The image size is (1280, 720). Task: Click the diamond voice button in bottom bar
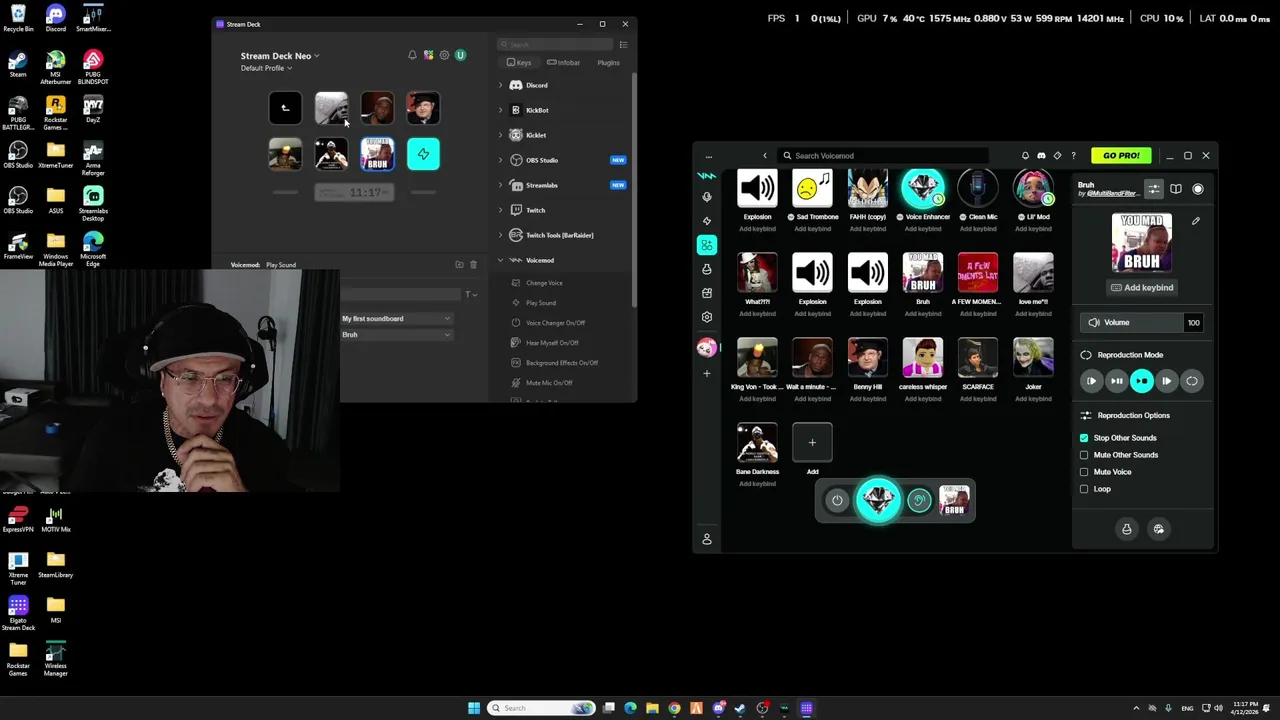click(878, 500)
